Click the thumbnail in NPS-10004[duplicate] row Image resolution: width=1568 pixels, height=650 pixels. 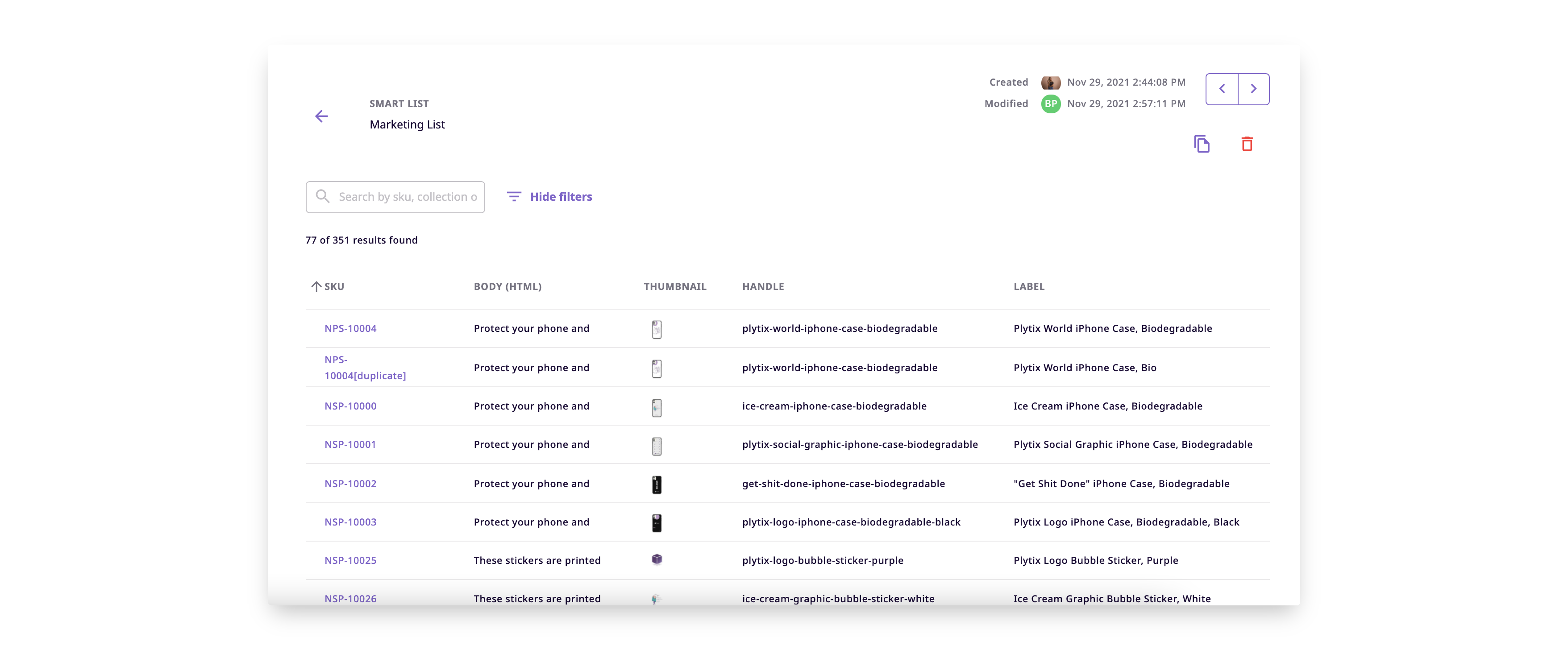pyautogui.click(x=656, y=368)
